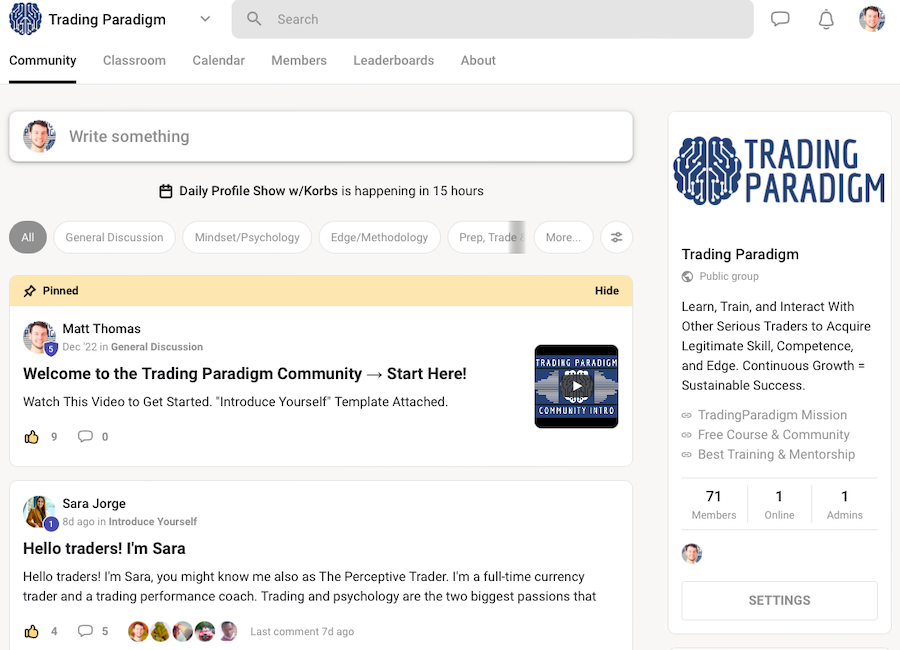Open comments on Sara Jorge's post
900x650 pixels.
click(87, 631)
